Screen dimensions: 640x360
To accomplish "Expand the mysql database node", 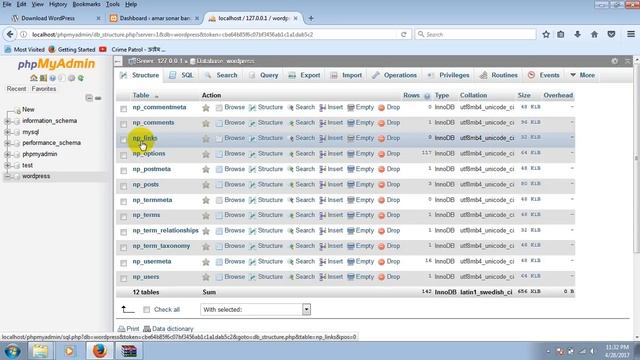I will [x=7, y=132].
